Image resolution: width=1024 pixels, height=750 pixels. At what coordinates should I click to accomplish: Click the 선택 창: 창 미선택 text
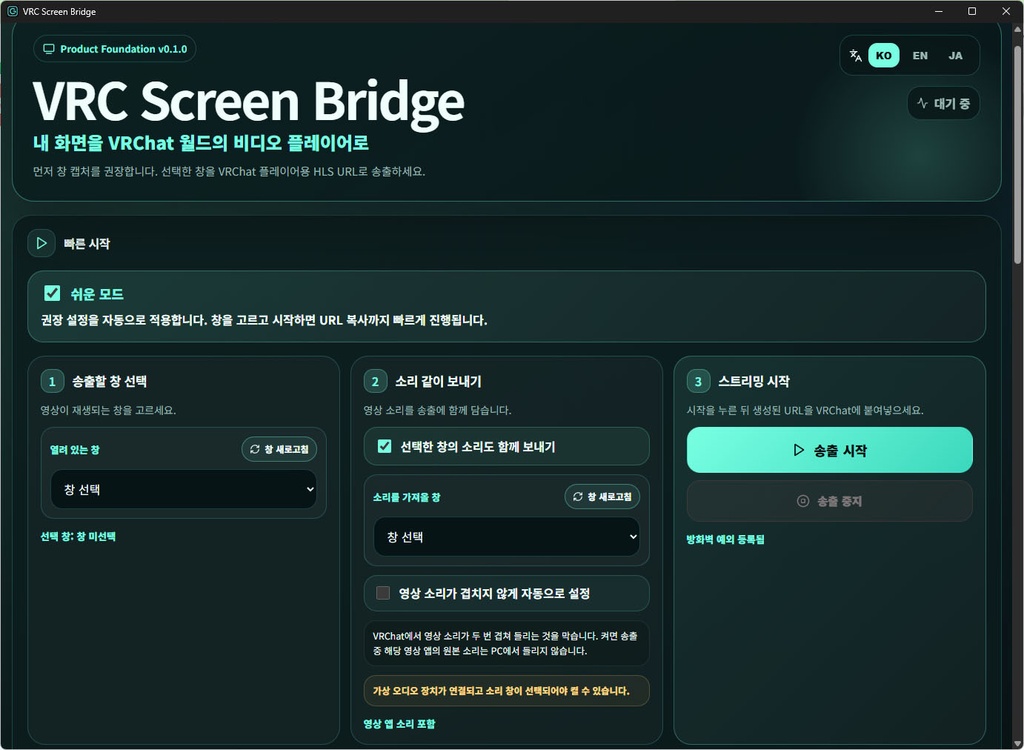pyautogui.click(x=78, y=536)
